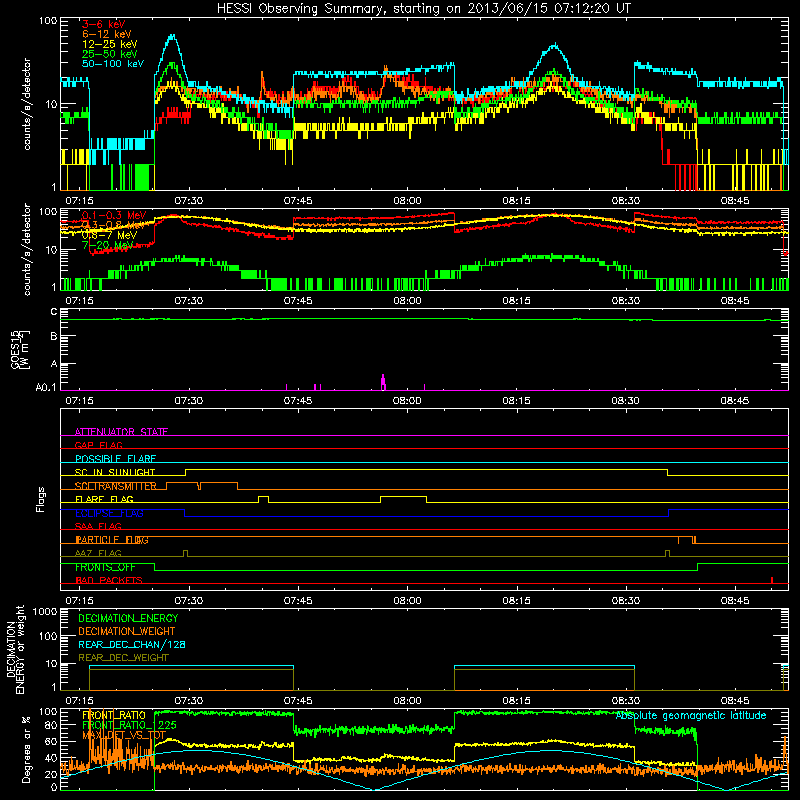This screenshot has height=800, width=800.
Task: Select the red 3-6 keV legend label
Action: 103,24
